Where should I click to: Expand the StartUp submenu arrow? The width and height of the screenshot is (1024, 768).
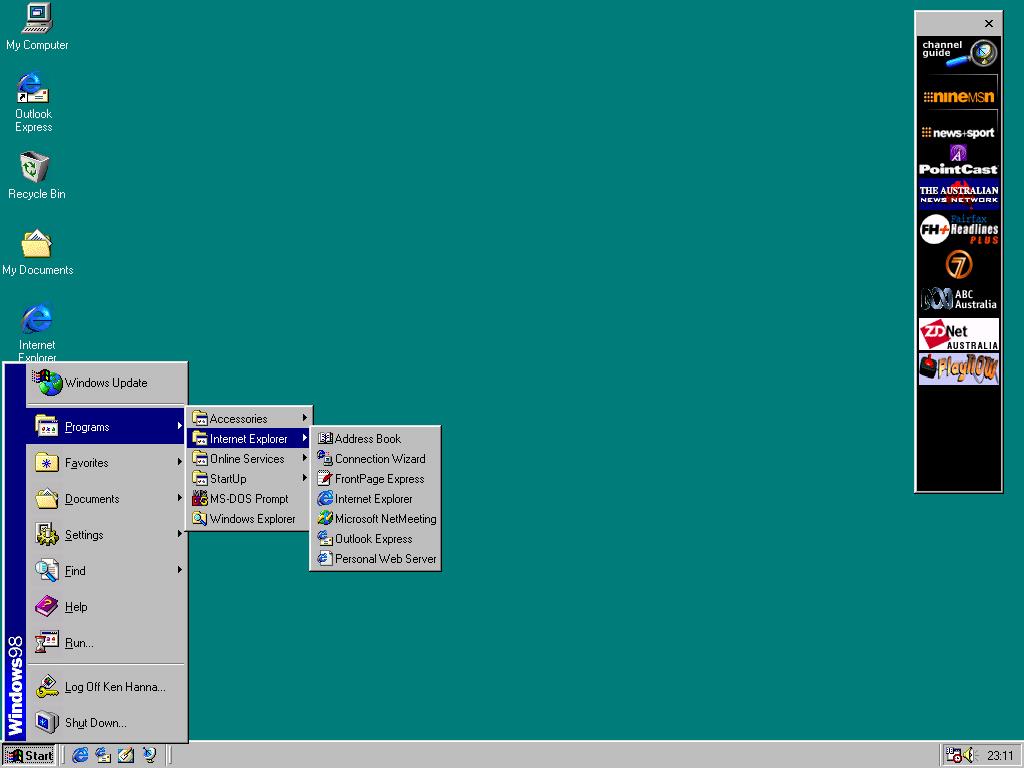(304, 478)
